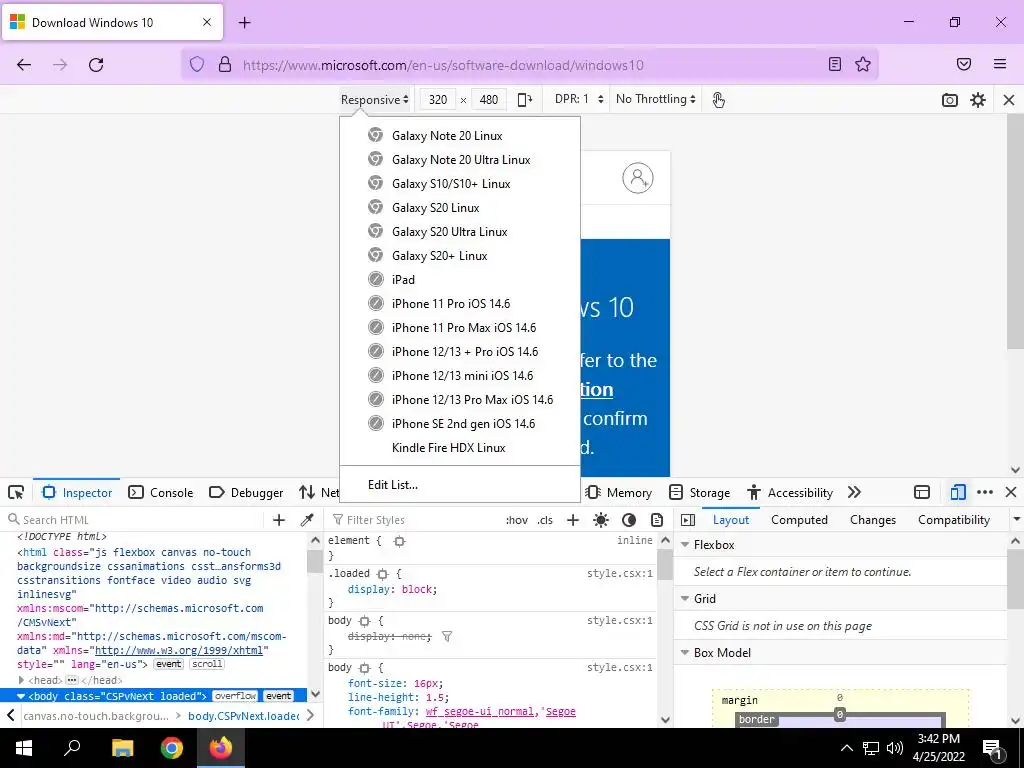The width and height of the screenshot is (1024, 768).
Task: Open Chrome from the taskbar
Action: [x=172, y=748]
